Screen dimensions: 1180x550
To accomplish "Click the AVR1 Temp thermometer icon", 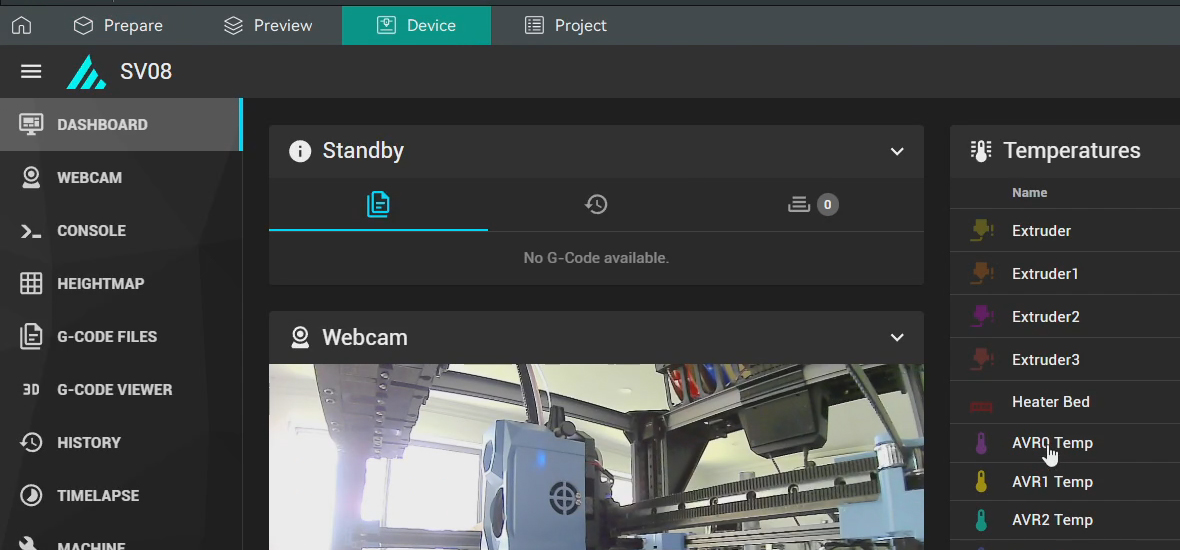I will click(x=981, y=482).
